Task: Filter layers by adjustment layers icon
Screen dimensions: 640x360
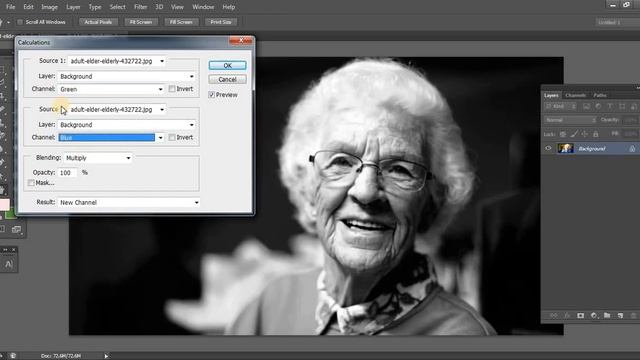Action: pyautogui.click(x=598, y=107)
